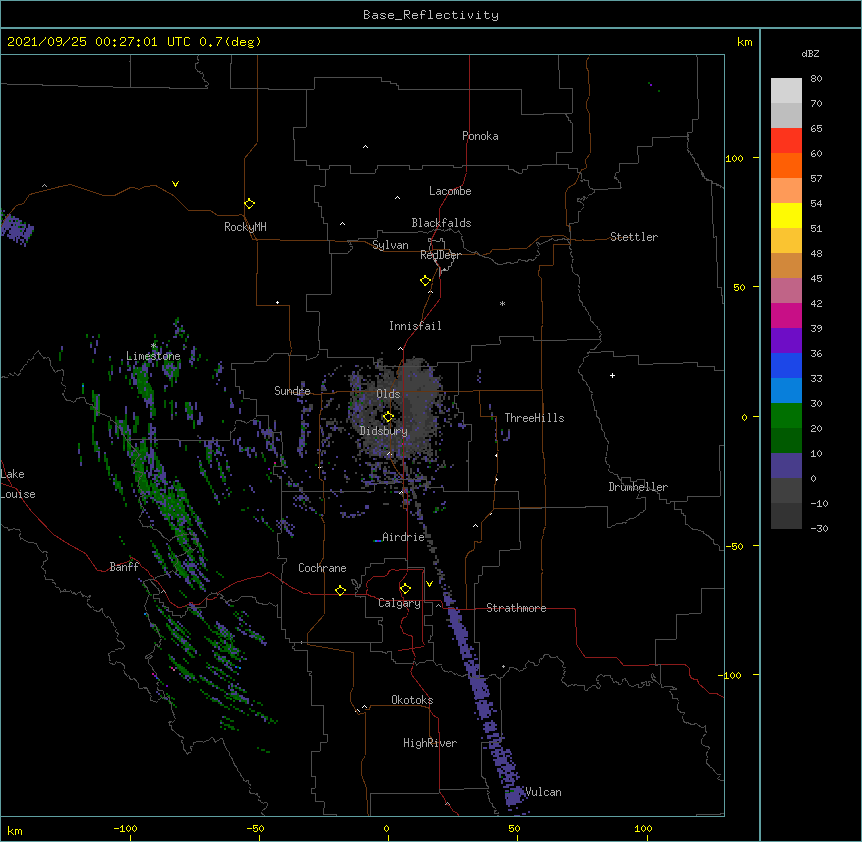Select the Limestone label
This screenshot has width=862, height=842.
[153, 356]
